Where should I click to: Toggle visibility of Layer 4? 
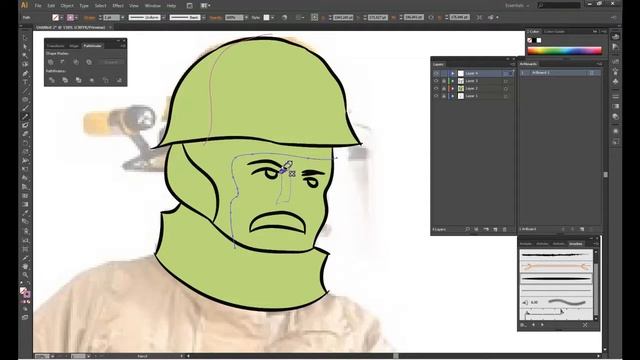click(x=436, y=73)
